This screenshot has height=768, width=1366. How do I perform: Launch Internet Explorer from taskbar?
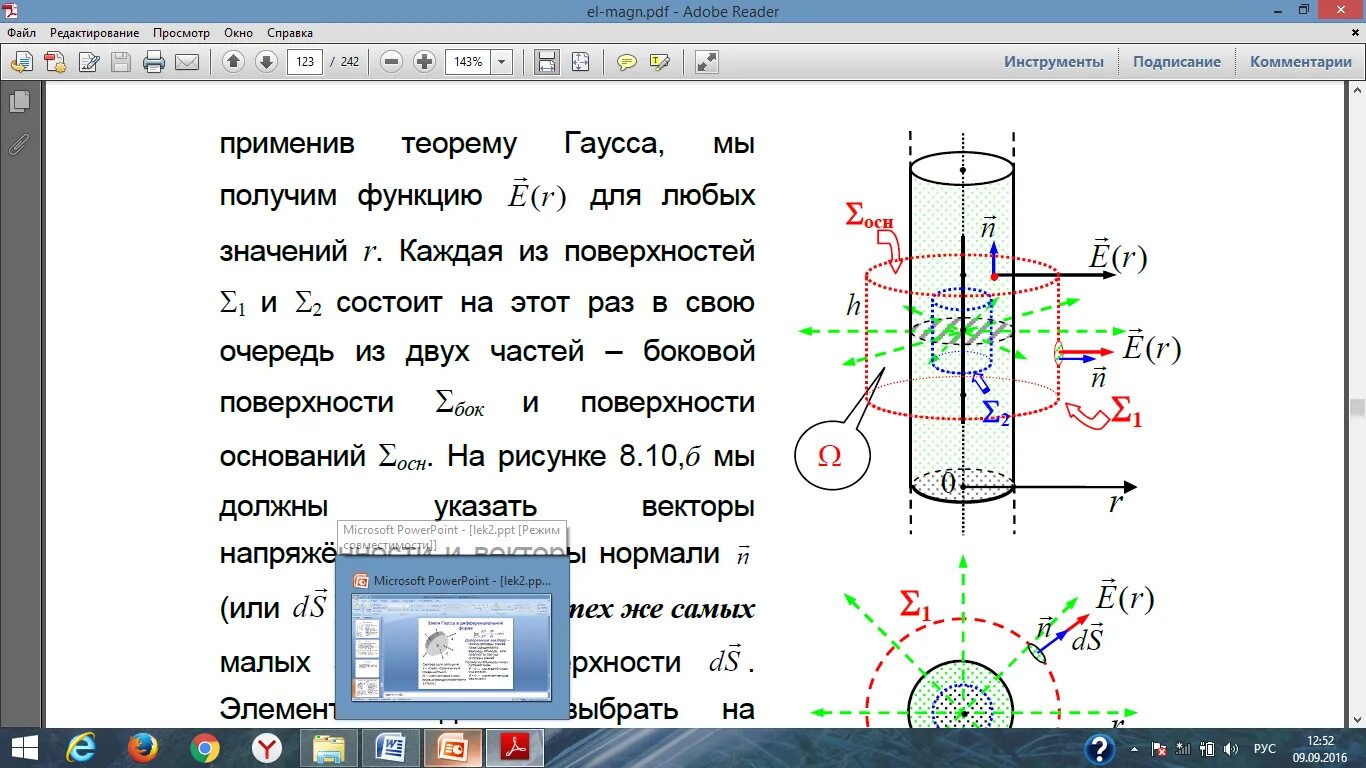(x=81, y=748)
